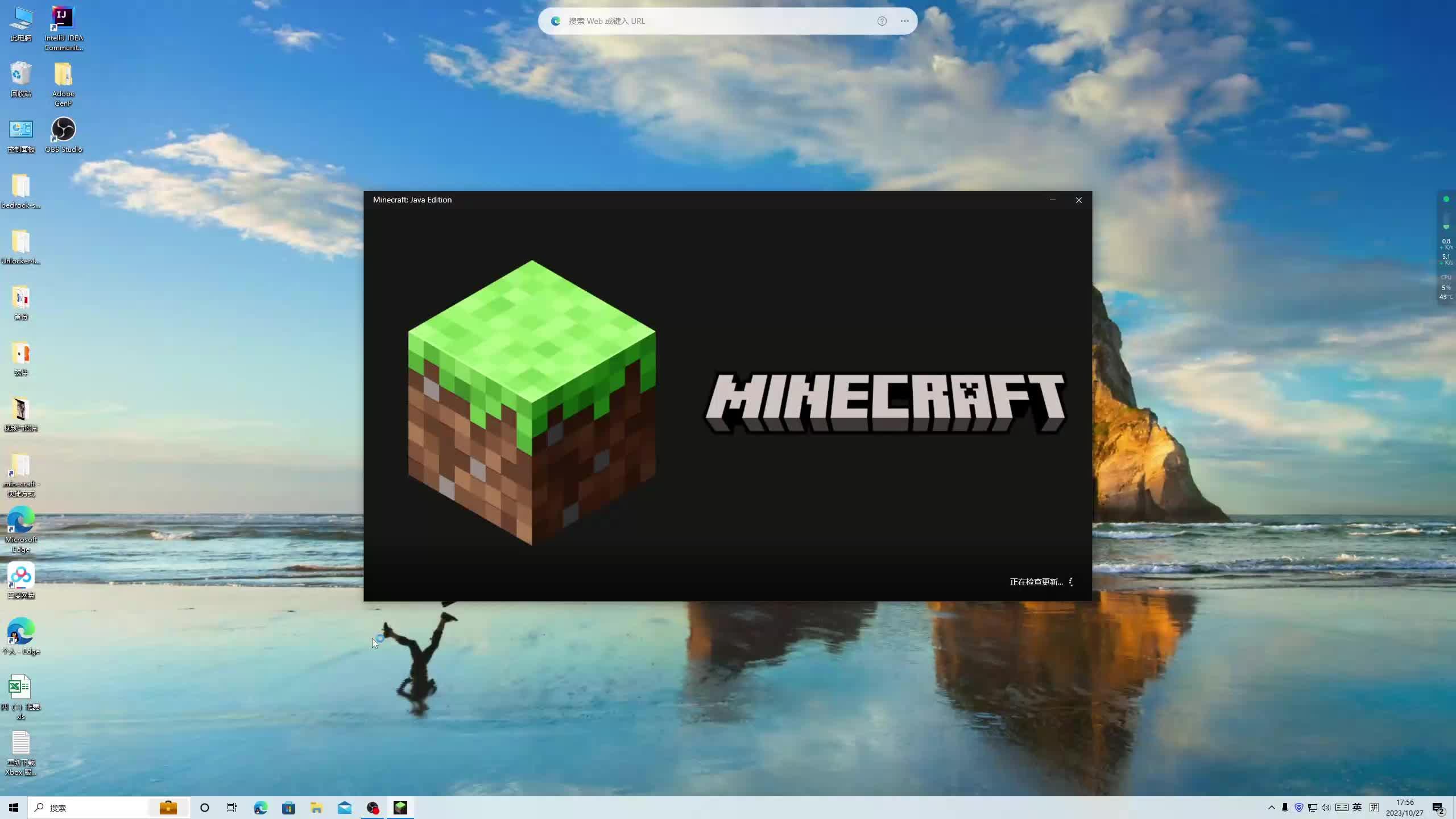Viewport: 1456px width, 819px height.
Task: Select the OBS Studio desktop shortcut
Action: [64, 135]
